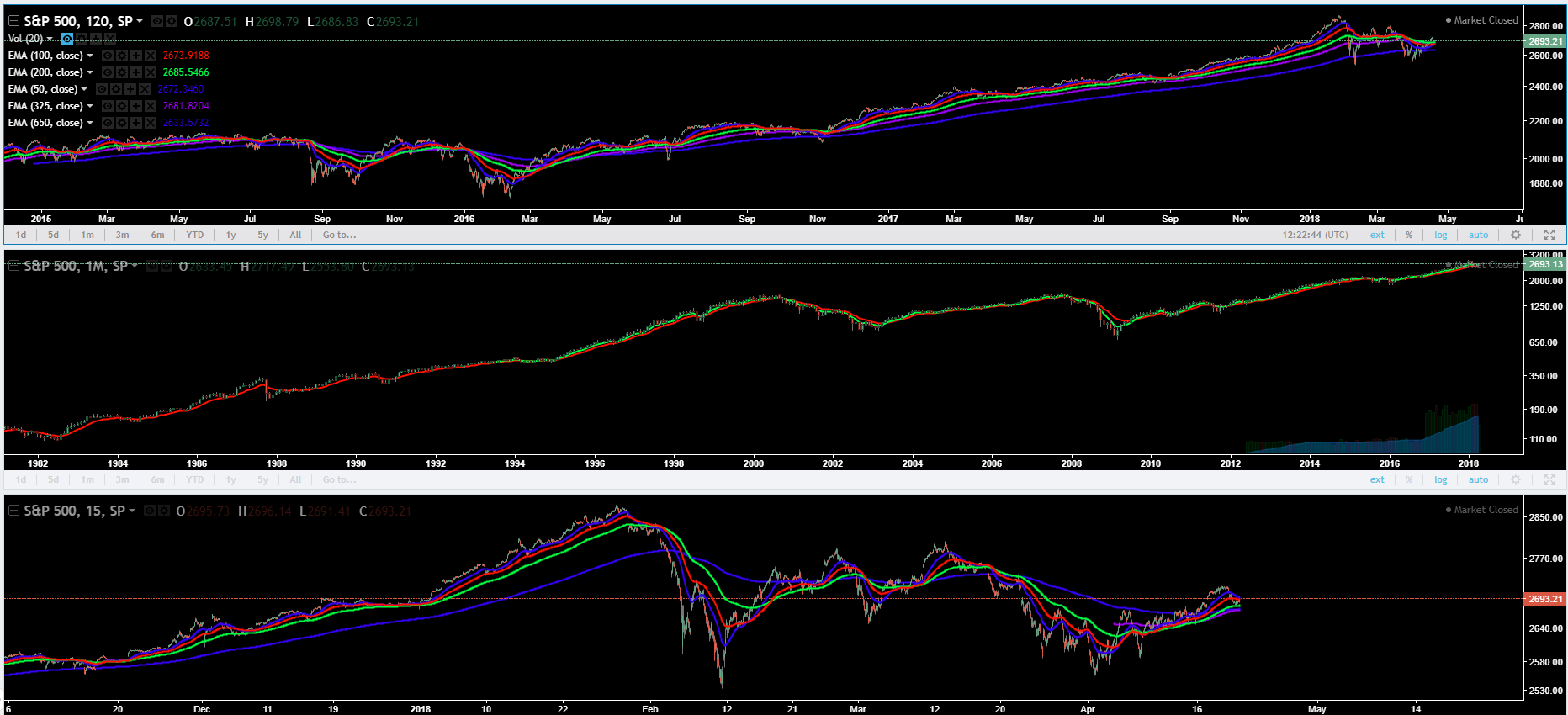This screenshot has height=715, width=1568.
Task: Expand the EMA (650, close) dropdown arrow
Action: tap(90, 123)
